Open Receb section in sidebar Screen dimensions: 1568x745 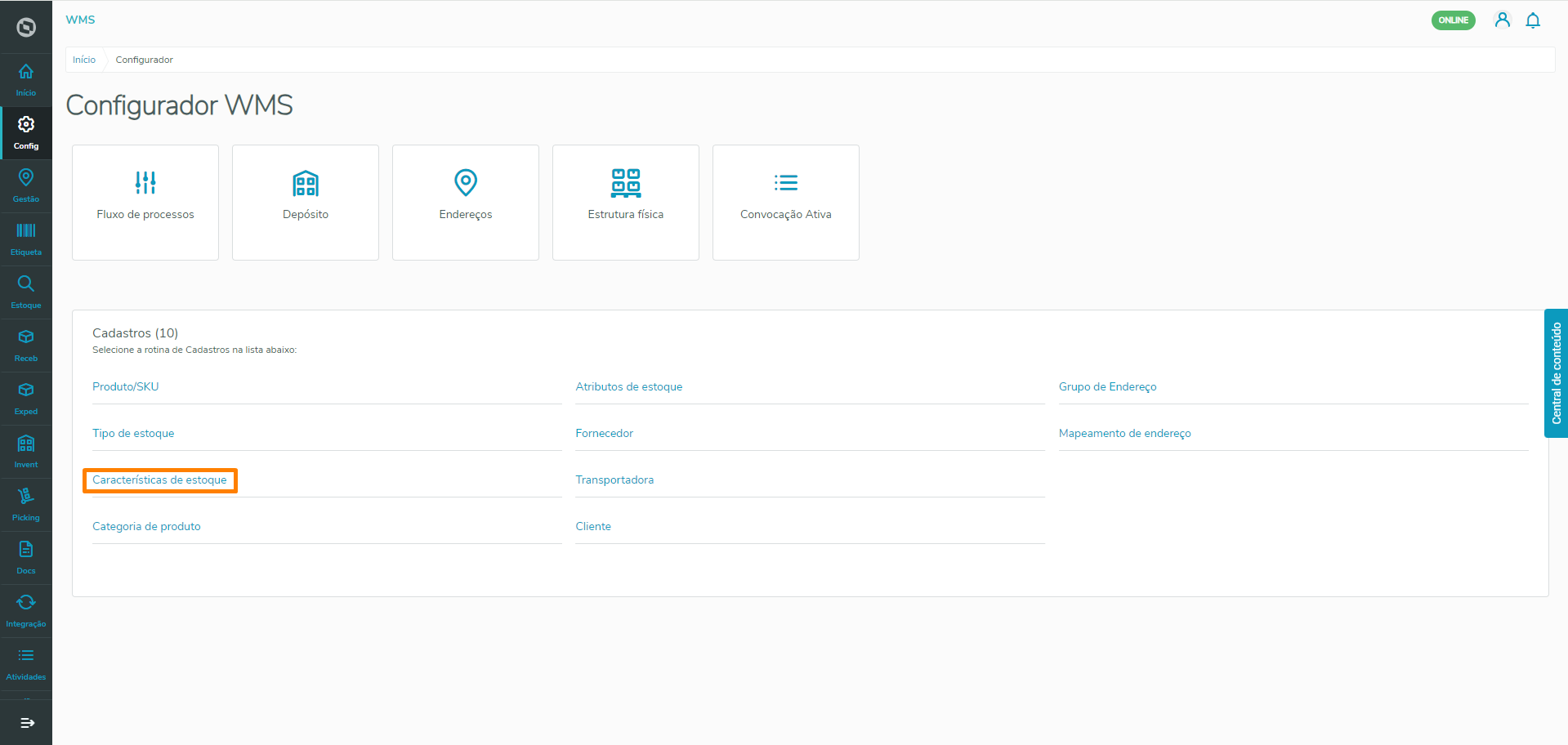[x=26, y=346]
